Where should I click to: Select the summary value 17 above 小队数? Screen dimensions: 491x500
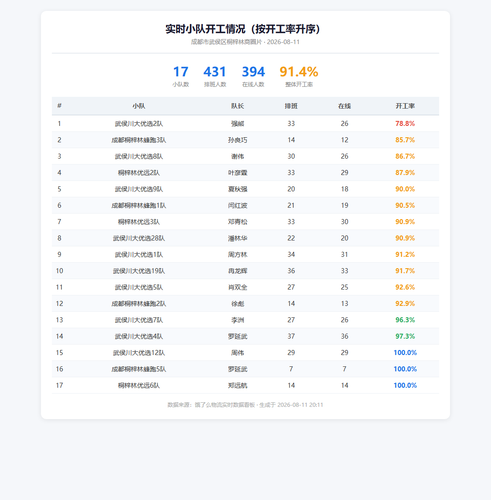point(181,72)
